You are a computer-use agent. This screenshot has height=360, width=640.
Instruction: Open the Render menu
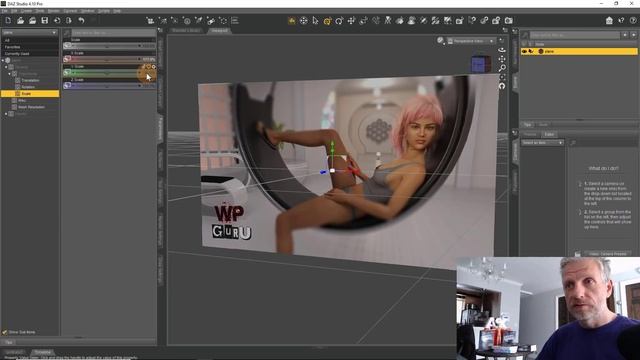click(53, 11)
